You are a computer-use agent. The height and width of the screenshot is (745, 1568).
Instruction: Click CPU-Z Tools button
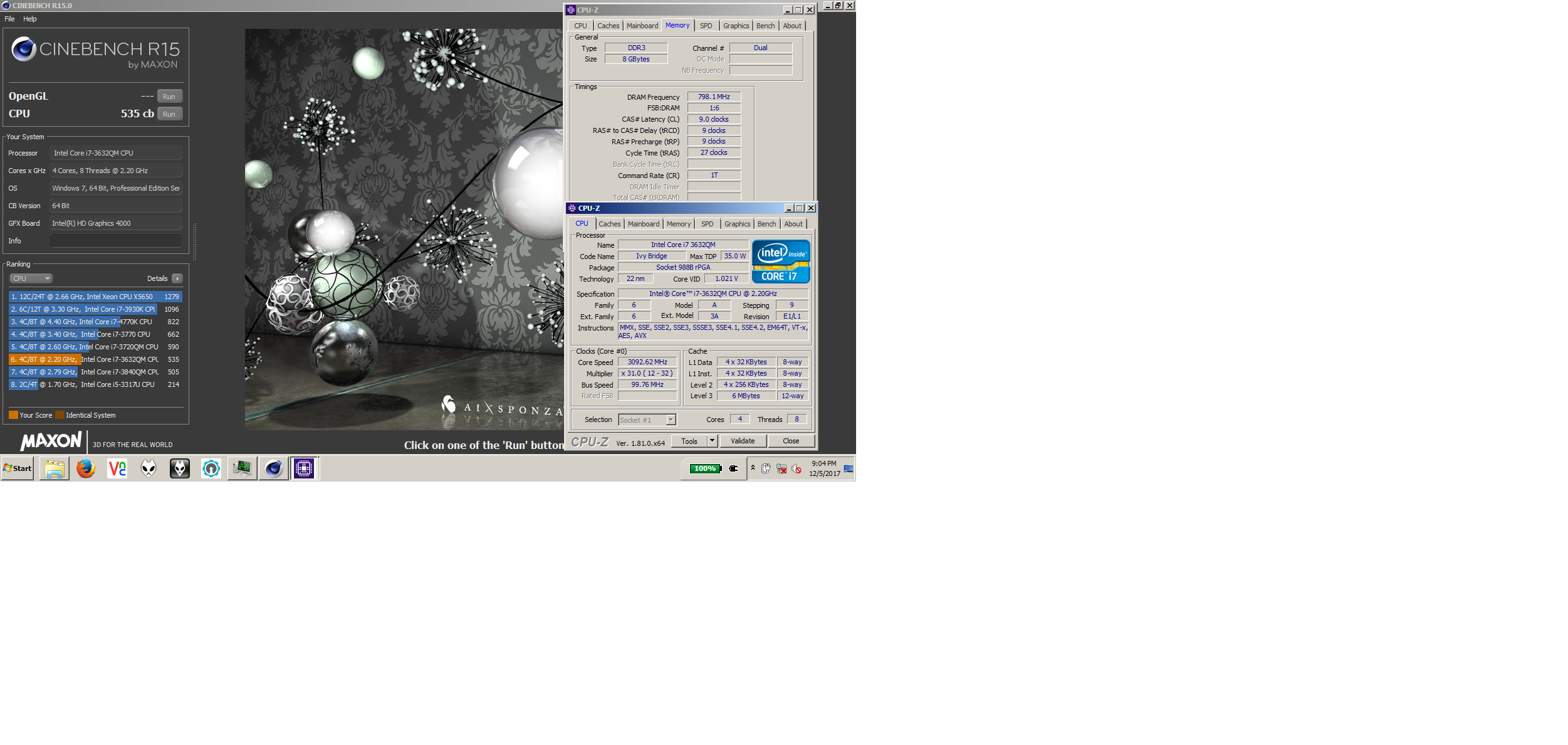tap(689, 441)
